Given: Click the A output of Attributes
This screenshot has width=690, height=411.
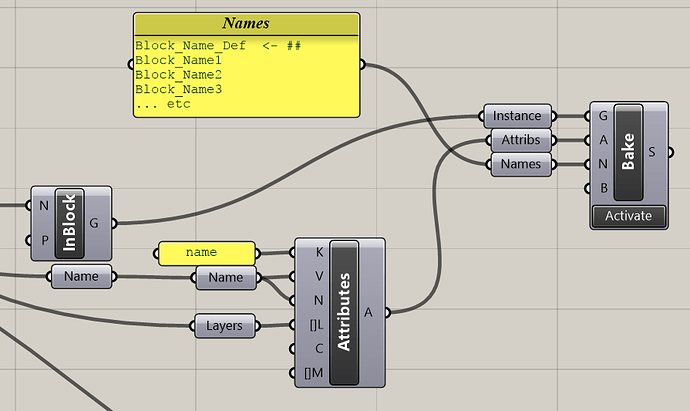Looking at the screenshot, I should (368, 312).
